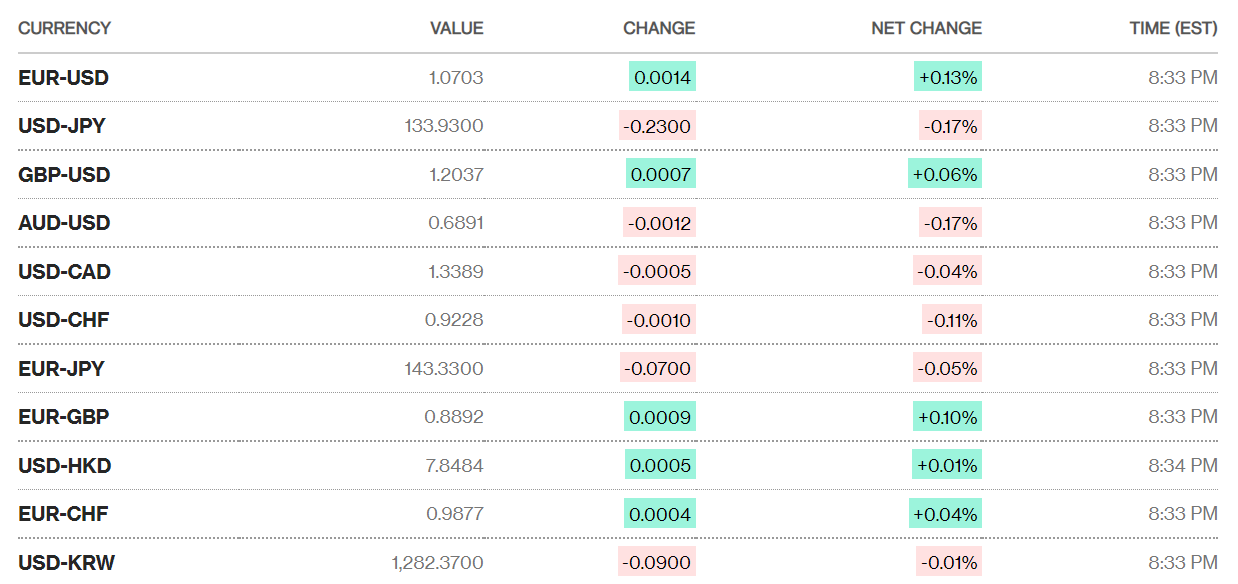Image resolution: width=1238 pixels, height=584 pixels.
Task: Click the red -0.2300 change badge
Action: tap(656, 126)
